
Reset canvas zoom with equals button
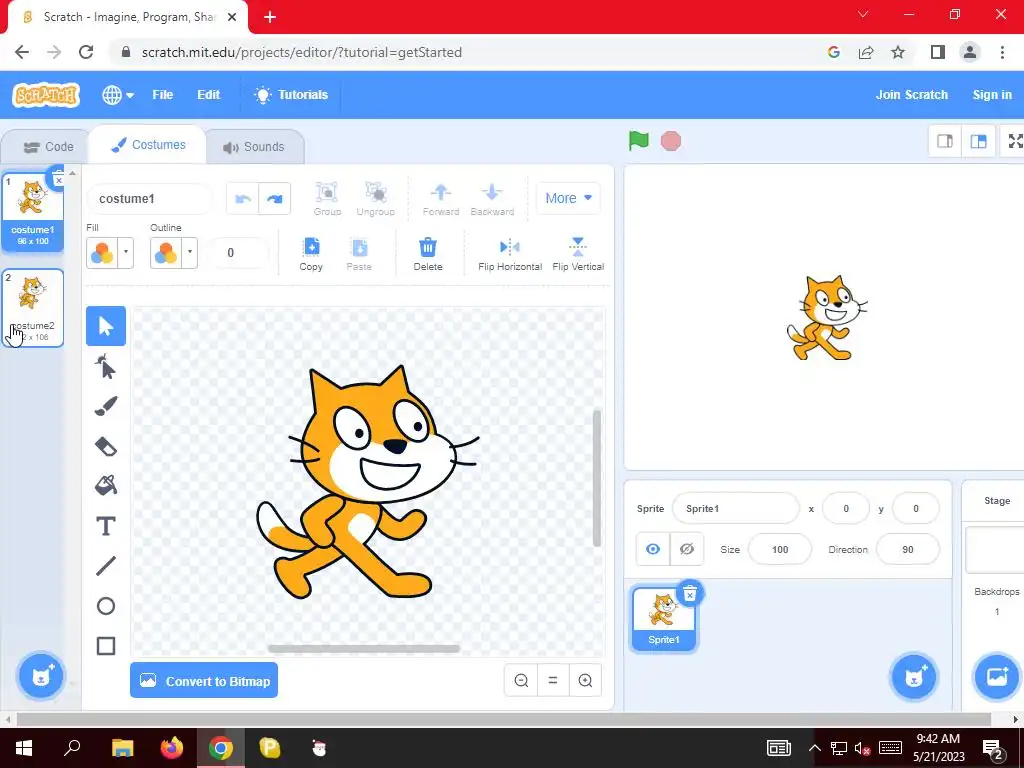(x=553, y=680)
